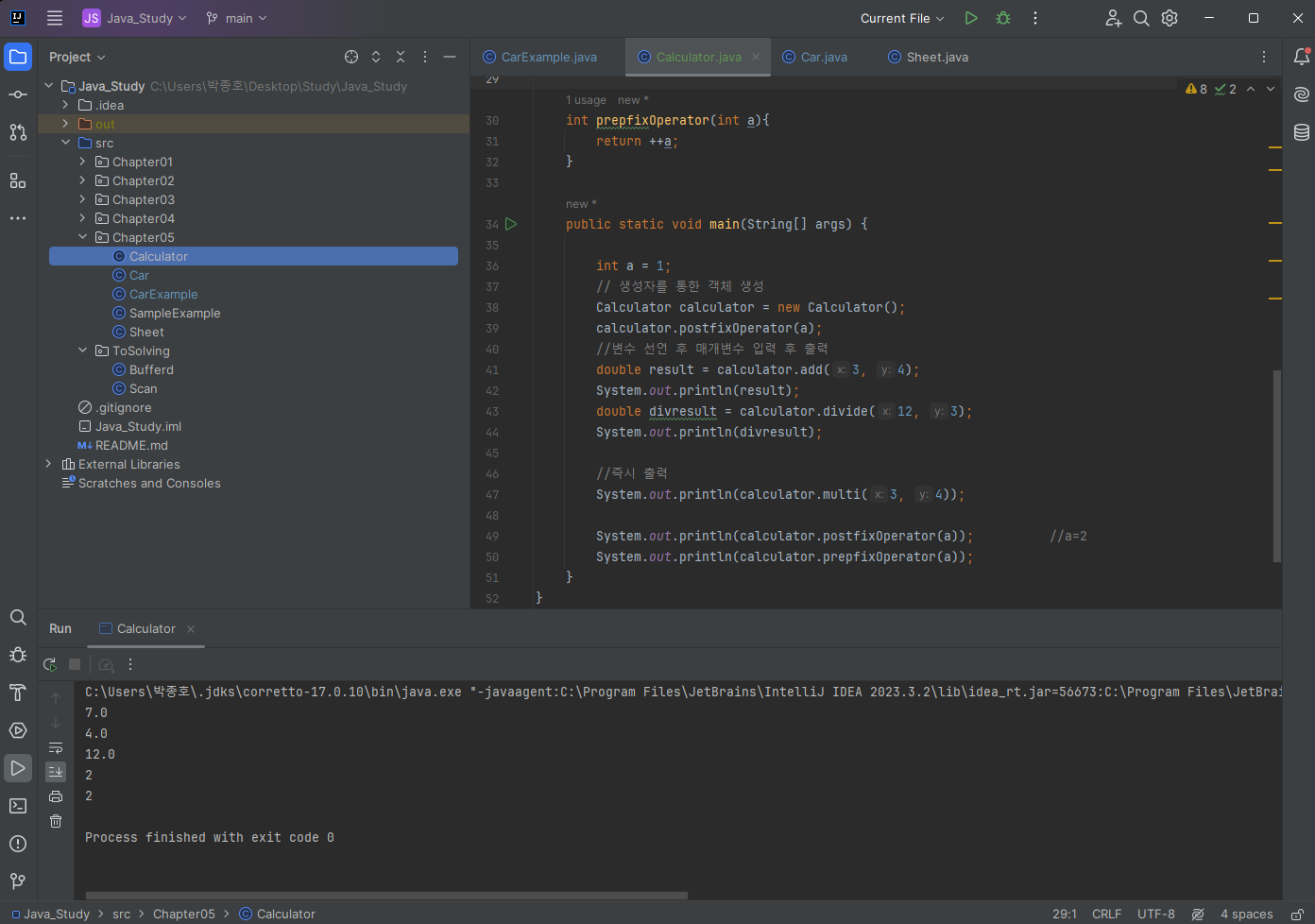Run the current file with green play icon
Screen dimensions: 1315x924
coord(970,18)
